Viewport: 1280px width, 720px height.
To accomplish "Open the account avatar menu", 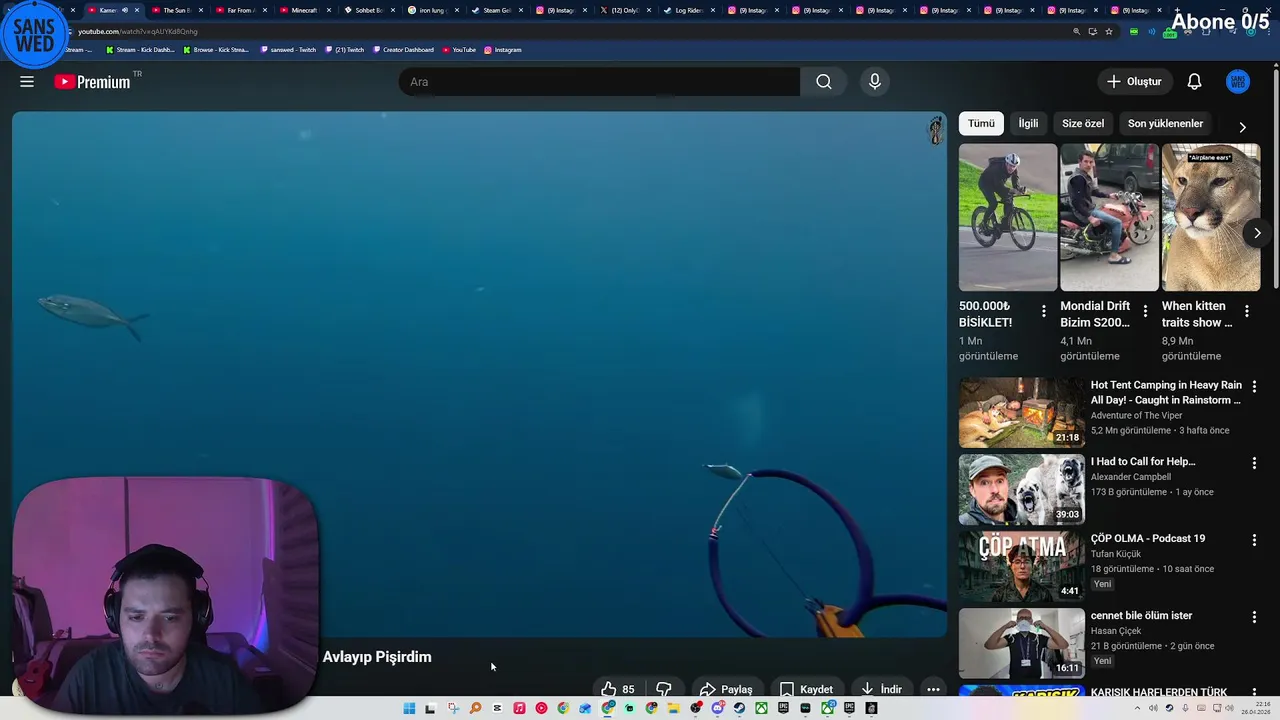I will [1238, 82].
